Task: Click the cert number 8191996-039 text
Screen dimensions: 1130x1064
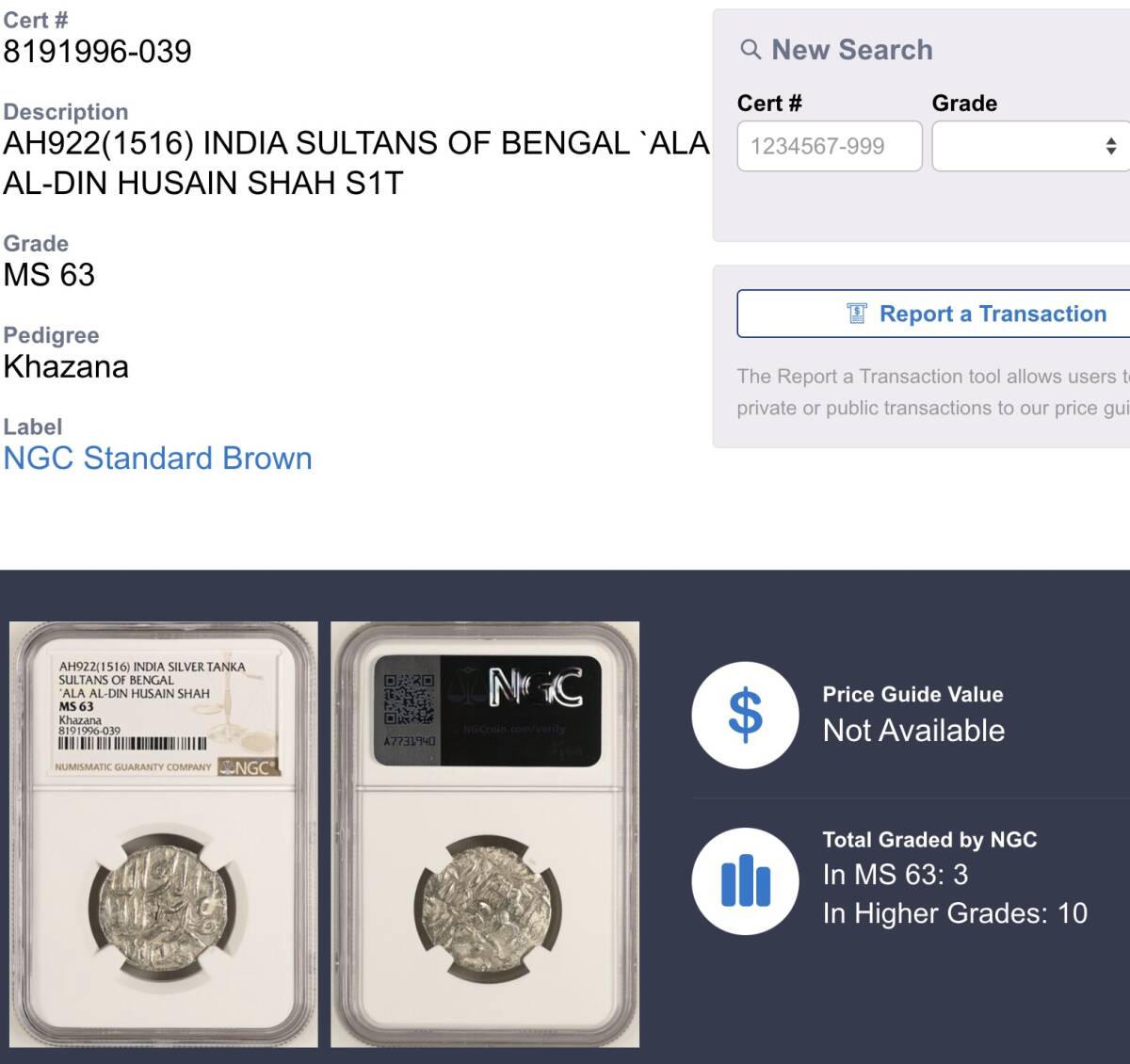Action: pyautogui.click(x=97, y=52)
